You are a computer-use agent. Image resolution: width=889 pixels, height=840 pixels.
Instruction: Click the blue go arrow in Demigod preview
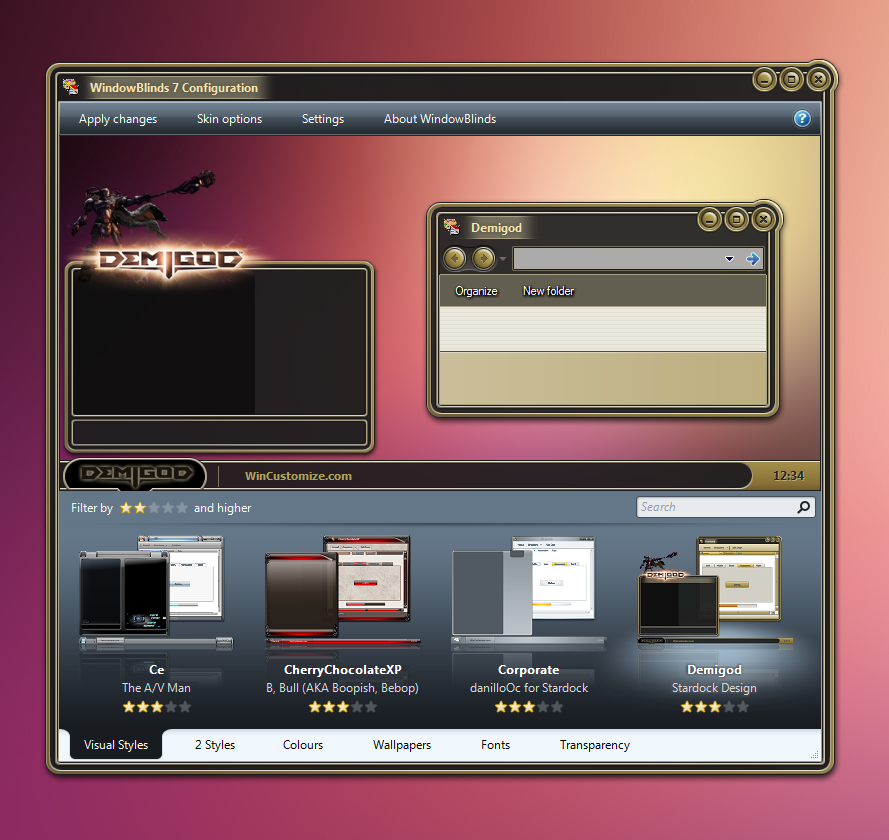752,259
